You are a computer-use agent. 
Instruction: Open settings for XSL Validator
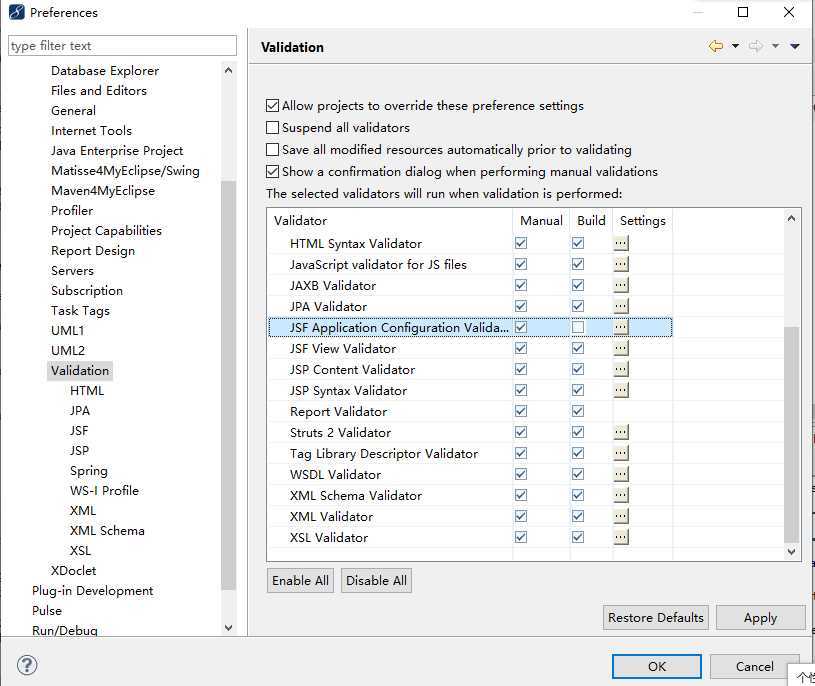click(x=621, y=537)
